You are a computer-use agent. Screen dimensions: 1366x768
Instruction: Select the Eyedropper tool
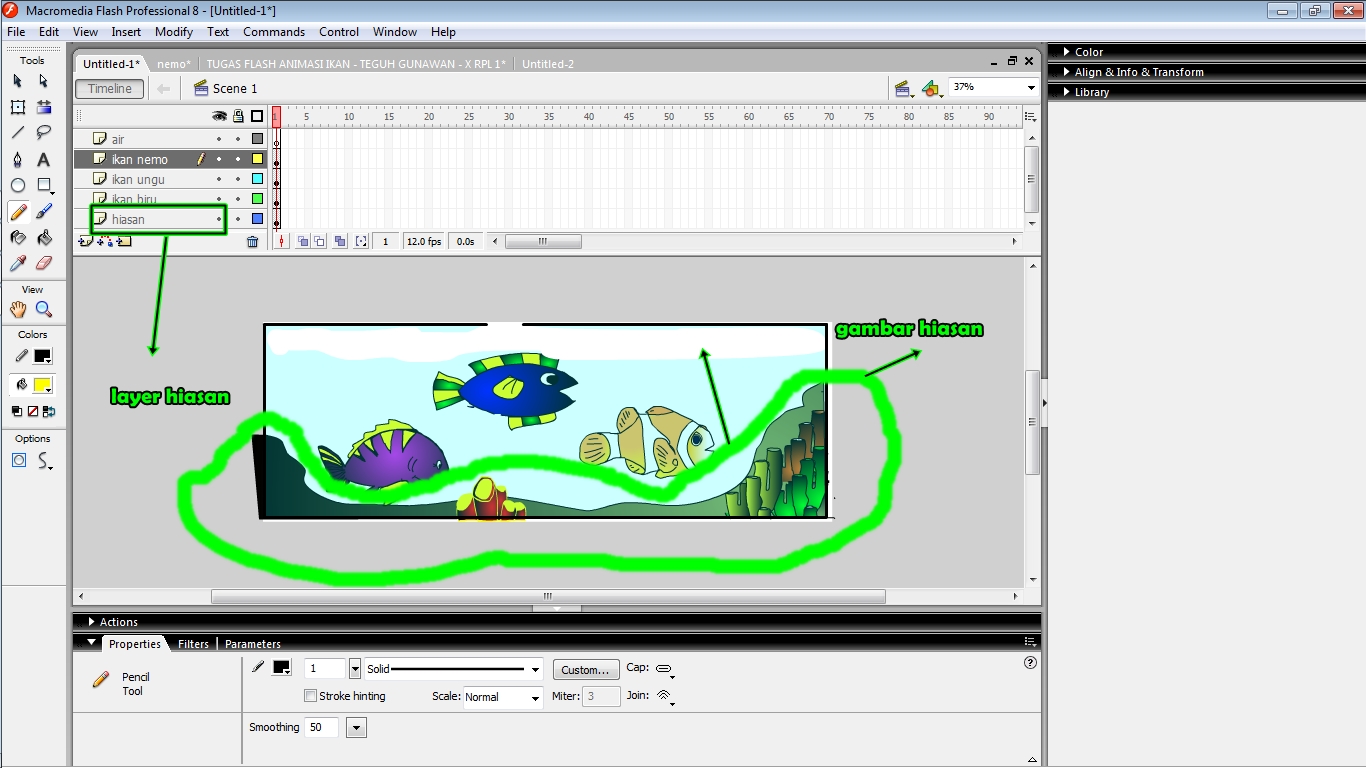coord(18,264)
